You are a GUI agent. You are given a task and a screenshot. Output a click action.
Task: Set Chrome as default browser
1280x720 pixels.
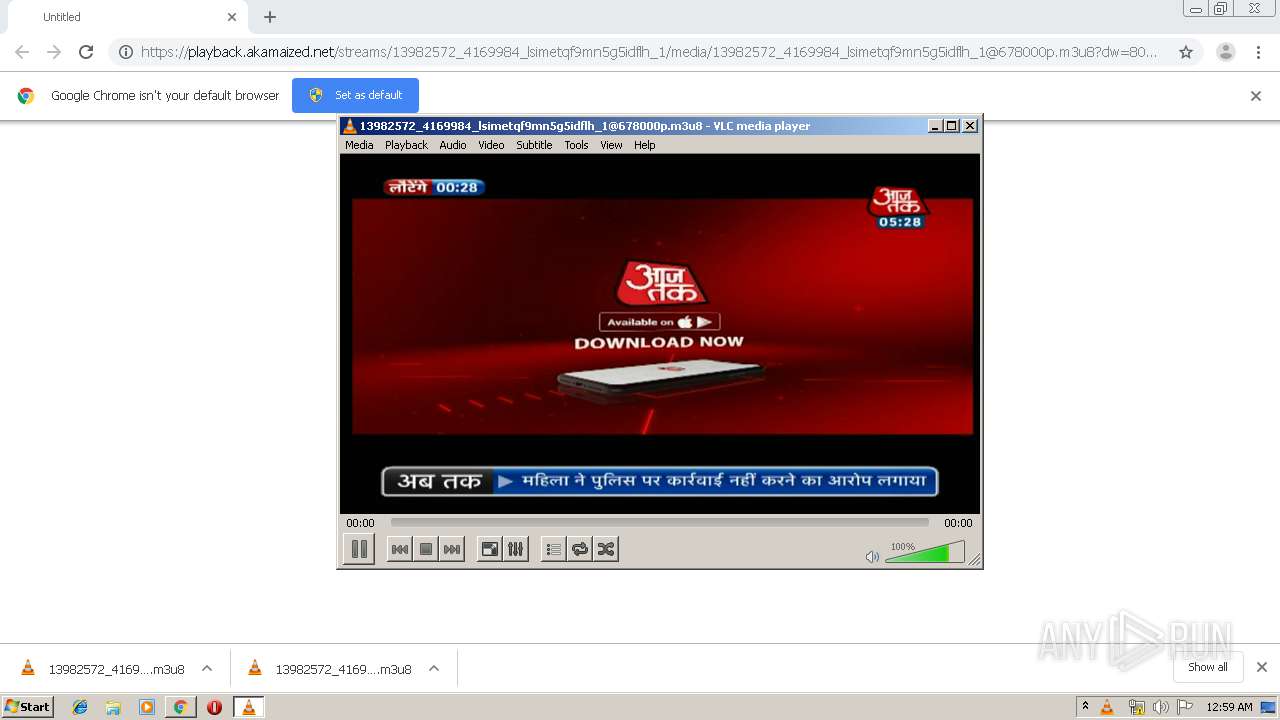click(355, 95)
